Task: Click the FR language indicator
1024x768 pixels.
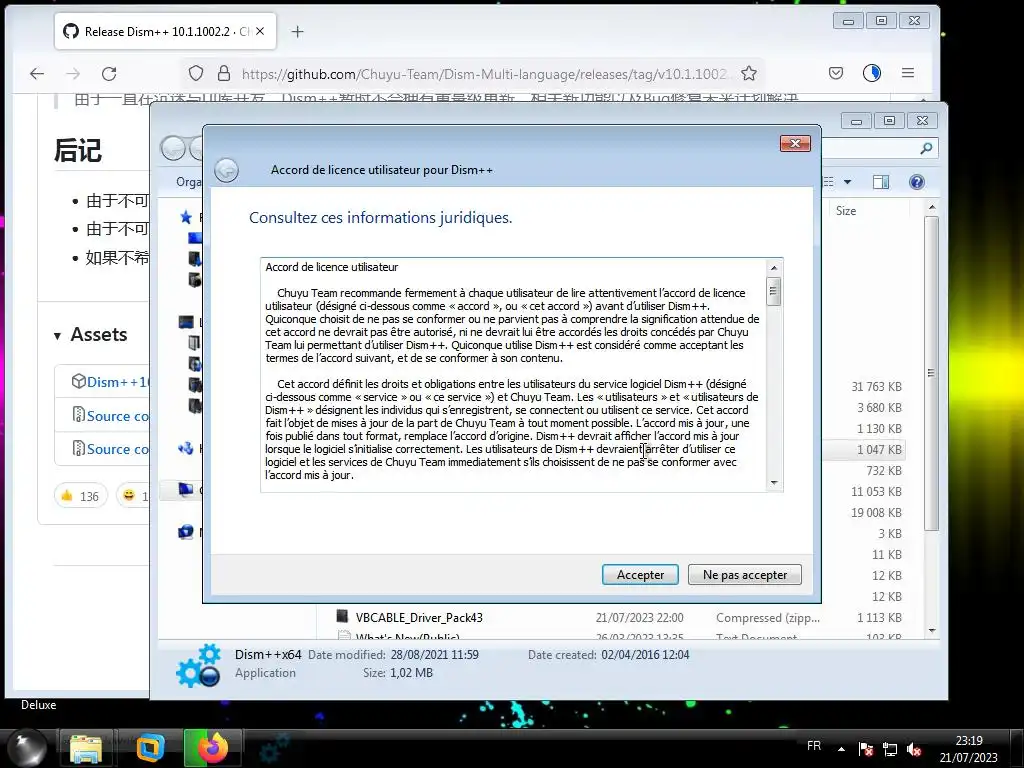Action: point(814,746)
